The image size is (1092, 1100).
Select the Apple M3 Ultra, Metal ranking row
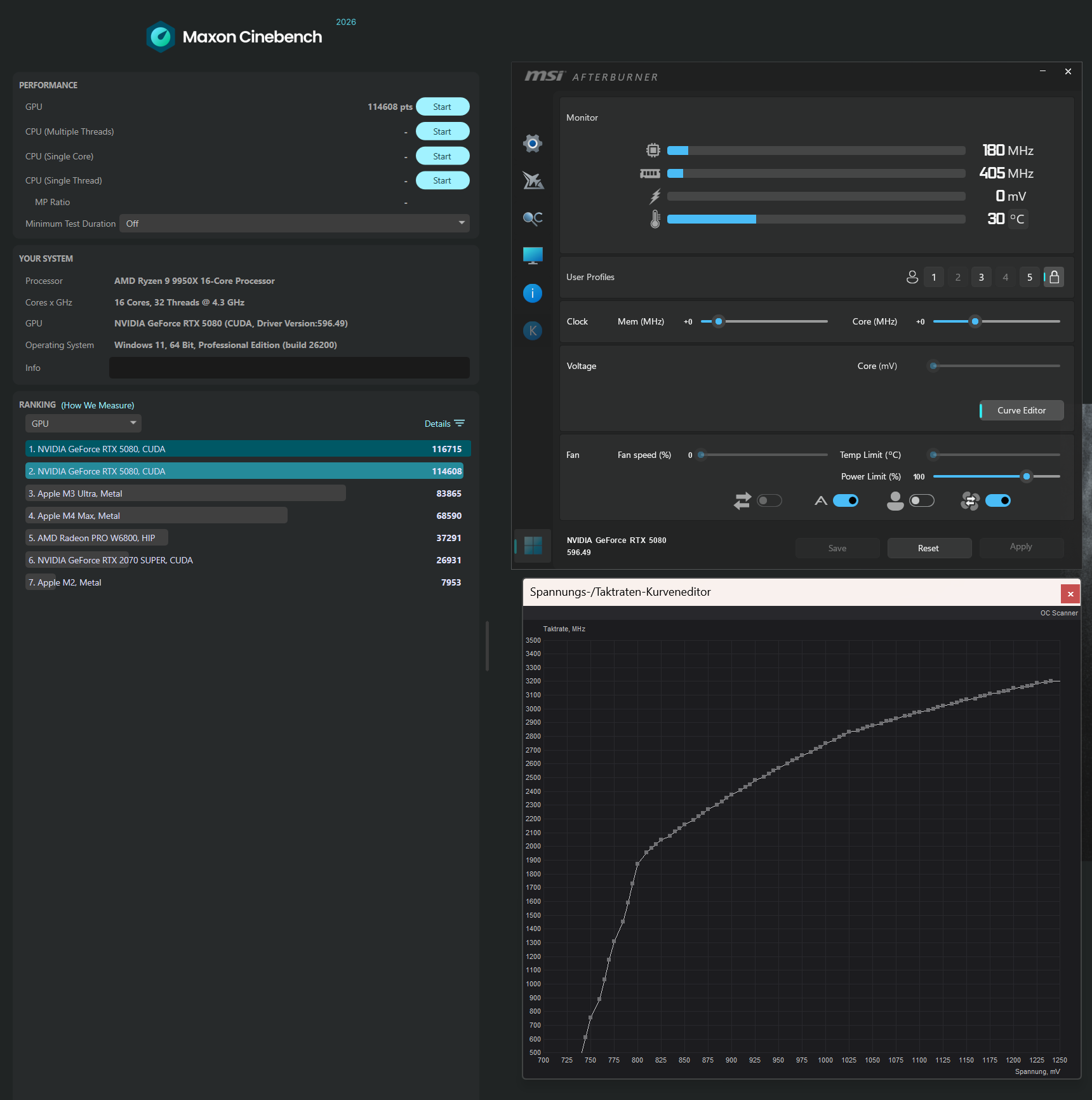pos(248,493)
